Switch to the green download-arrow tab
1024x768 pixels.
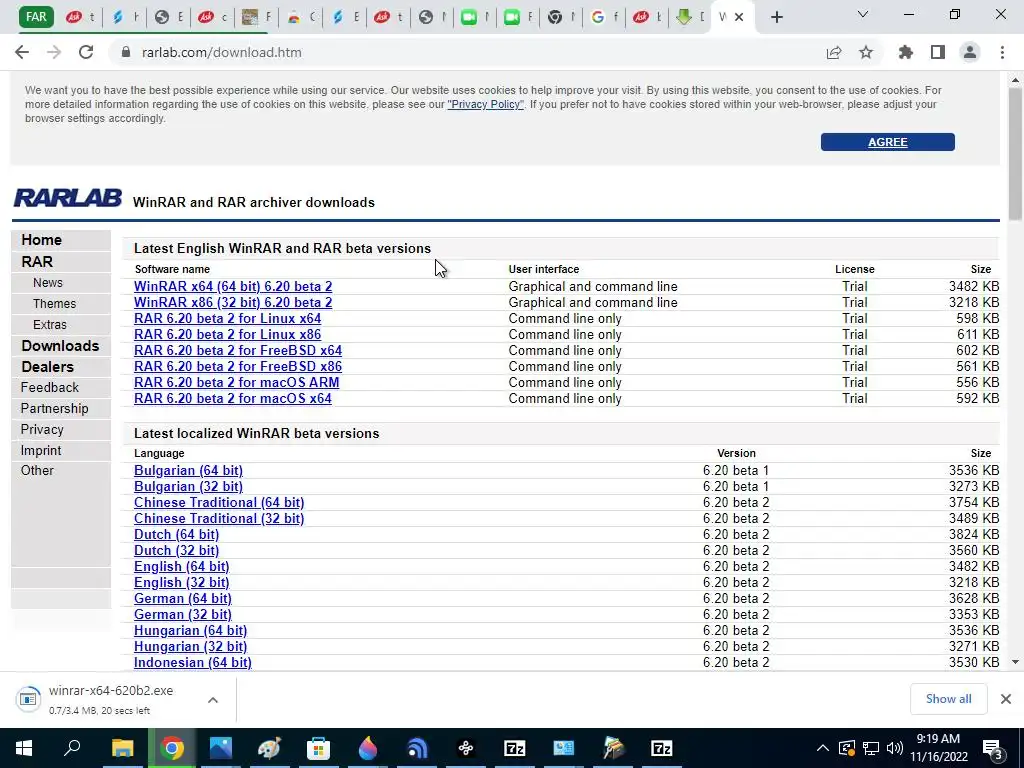(690, 18)
